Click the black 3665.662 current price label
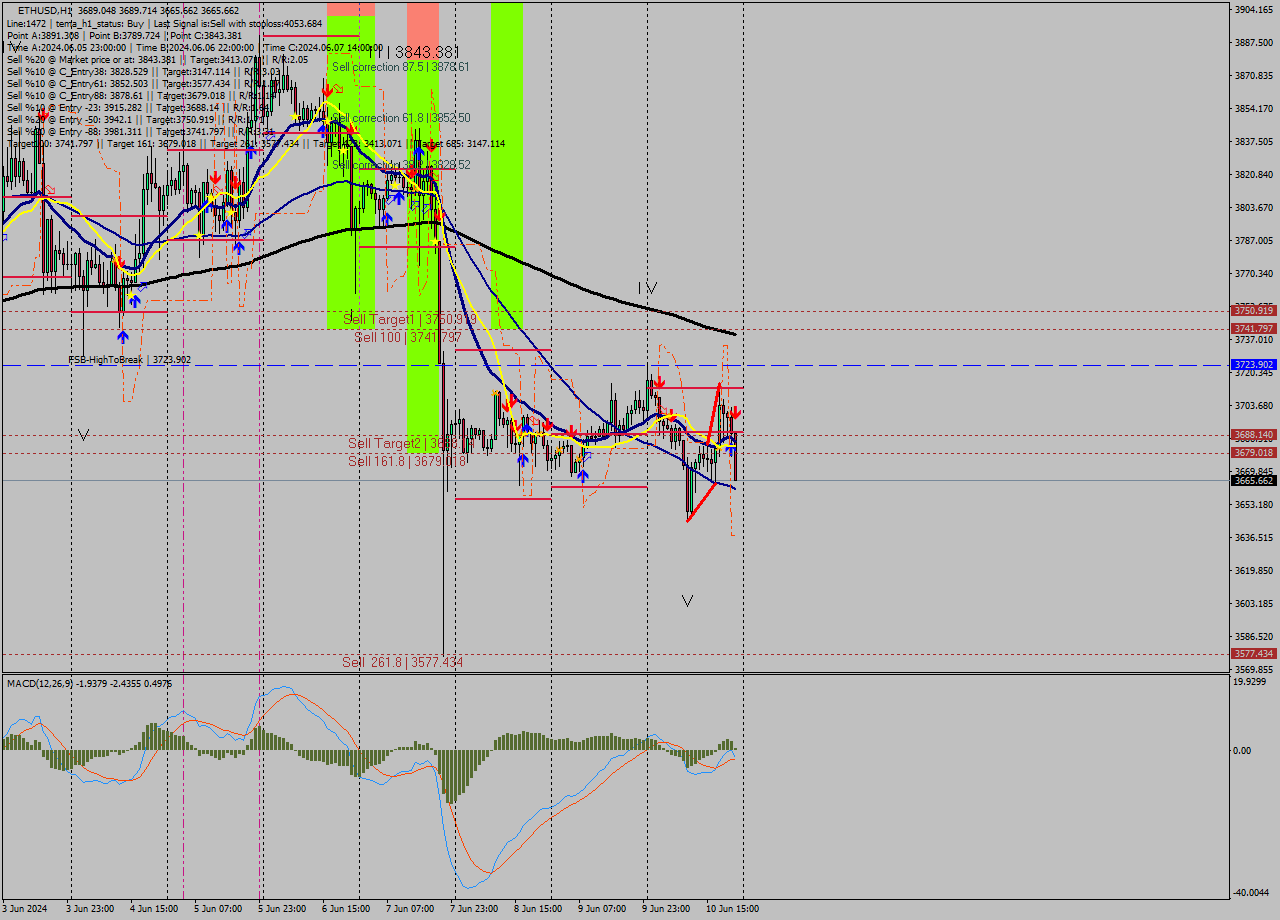 point(1252,480)
